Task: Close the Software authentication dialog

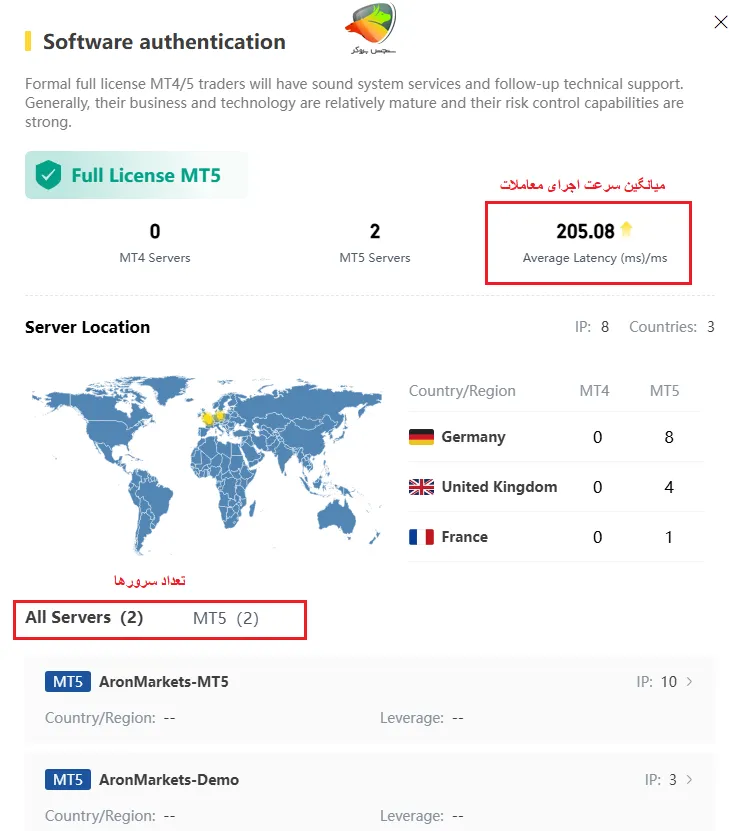Action: tap(720, 22)
